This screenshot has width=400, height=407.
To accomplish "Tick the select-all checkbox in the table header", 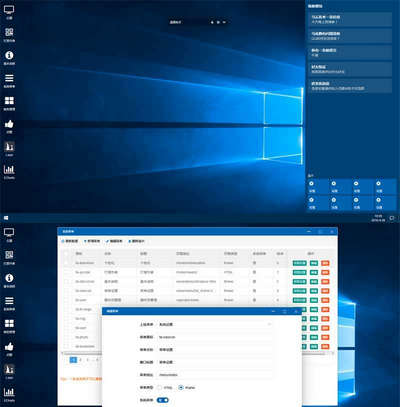I will click(66, 254).
